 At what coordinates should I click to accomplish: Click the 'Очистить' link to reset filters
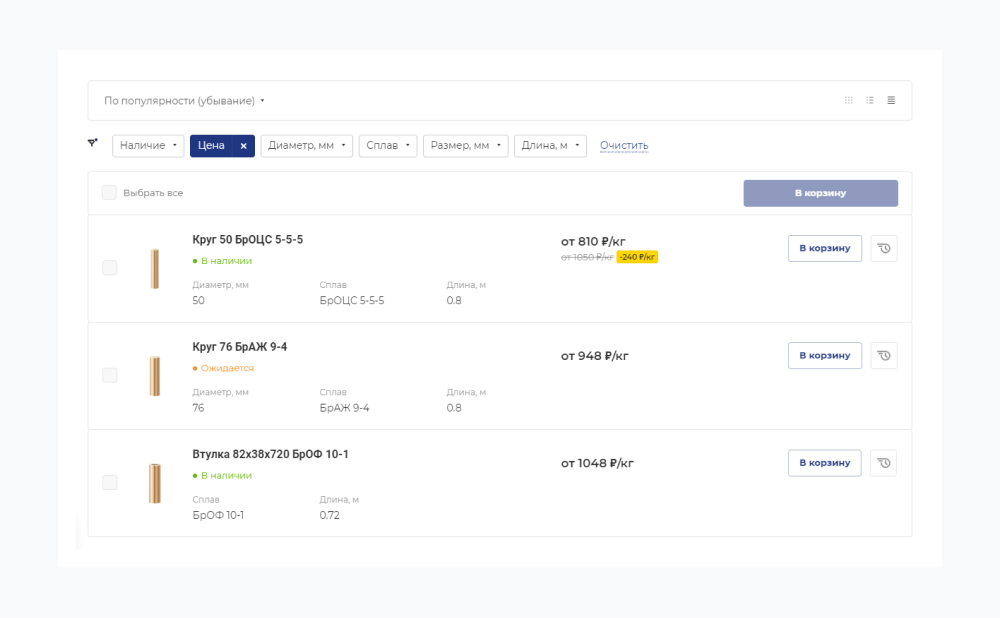point(624,146)
